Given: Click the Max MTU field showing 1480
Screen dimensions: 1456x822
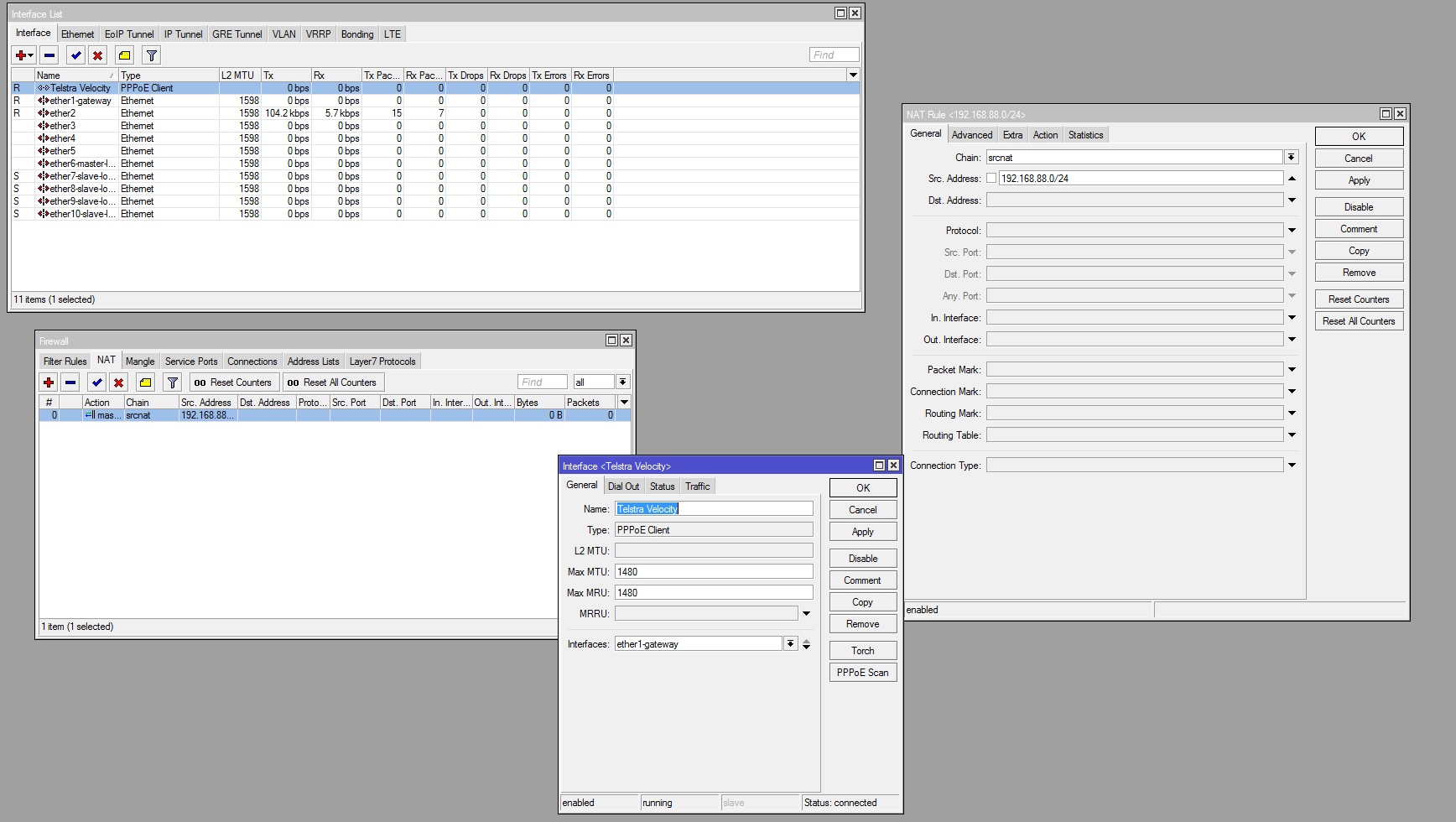Looking at the screenshot, I should (x=714, y=572).
